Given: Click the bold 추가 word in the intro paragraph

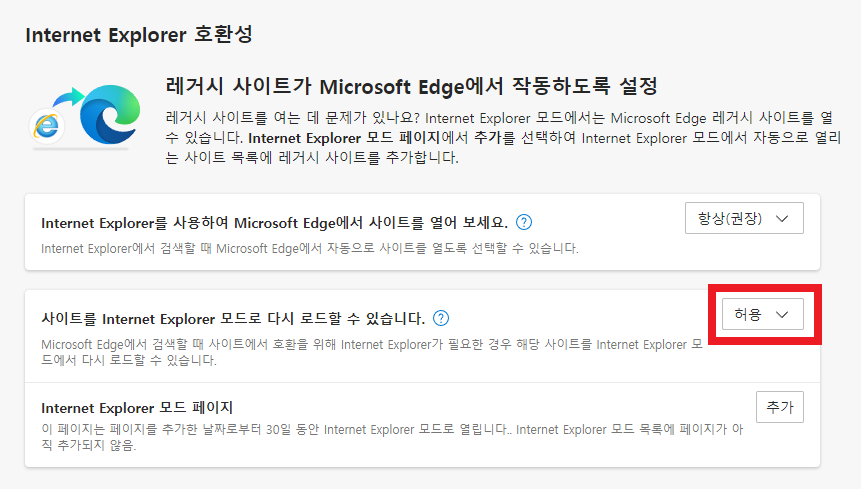Looking at the screenshot, I should [x=487, y=138].
